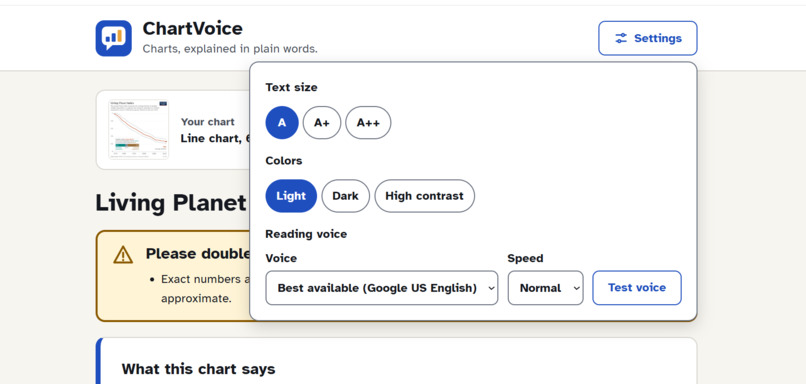Select text size A+

point(322,123)
